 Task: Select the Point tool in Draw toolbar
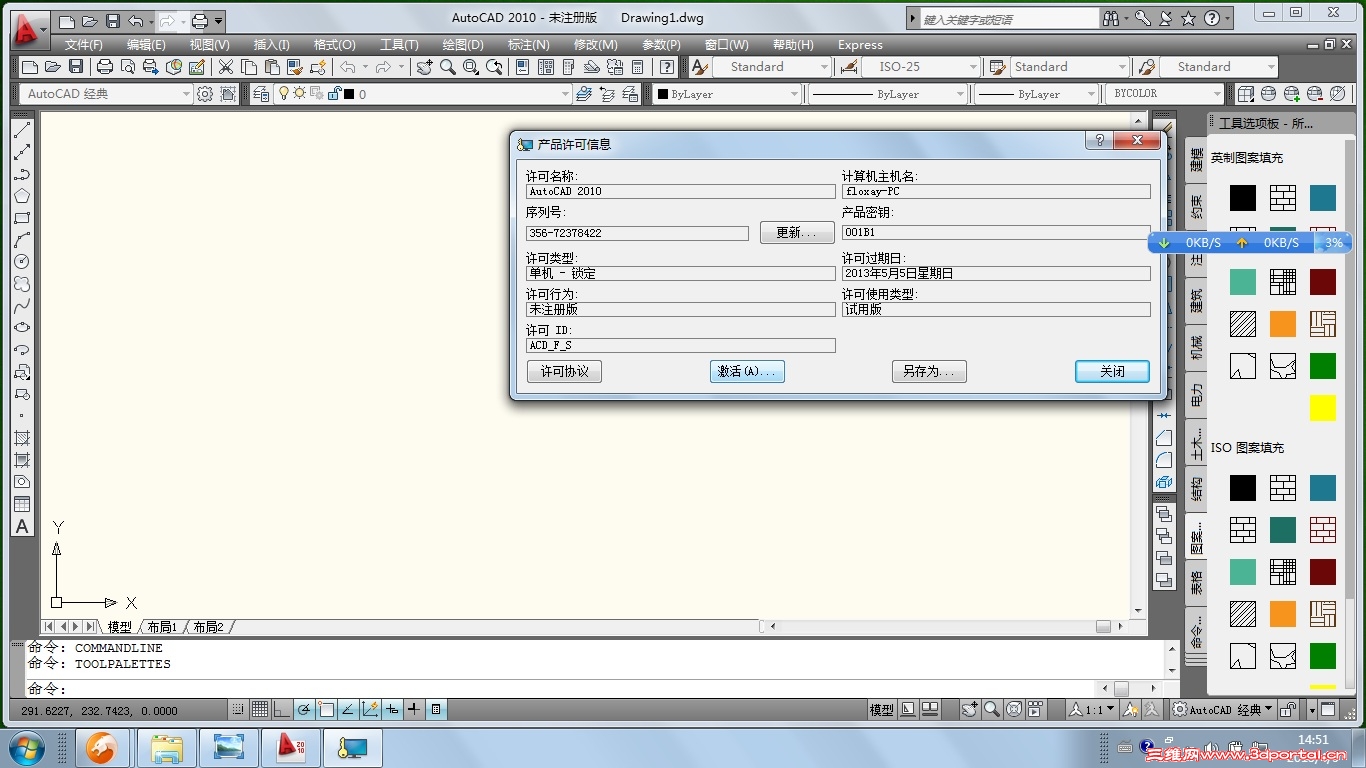tap(22, 416)
